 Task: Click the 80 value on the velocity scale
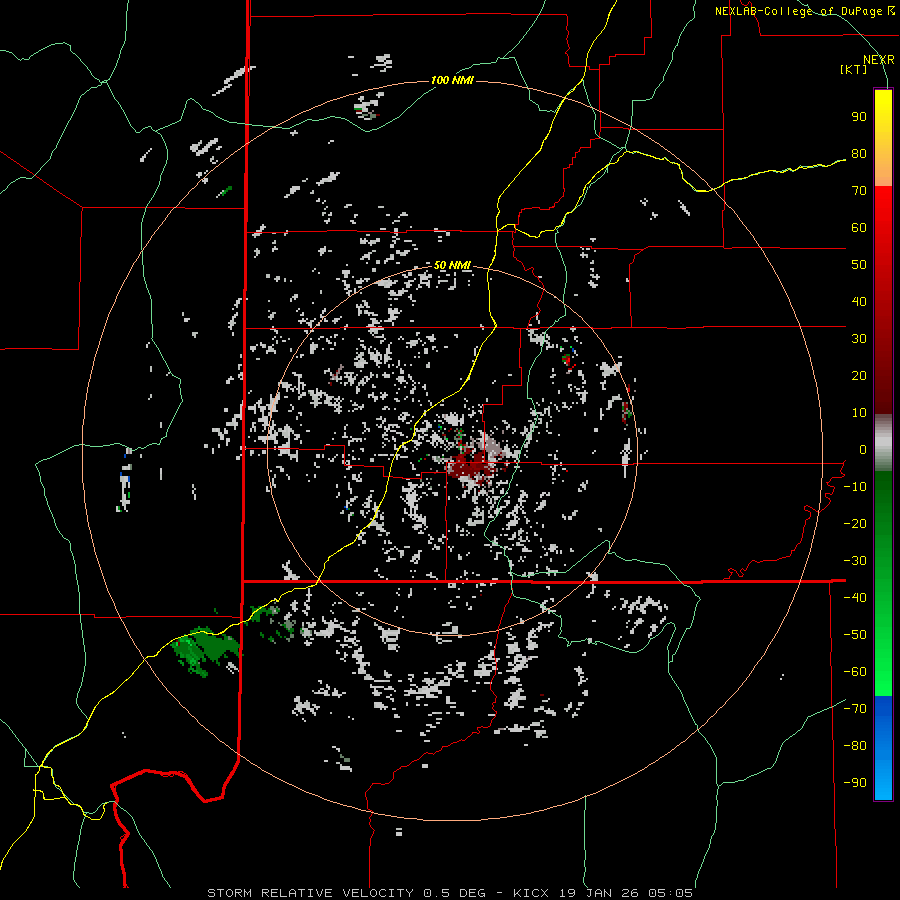(x=859, y=153)
